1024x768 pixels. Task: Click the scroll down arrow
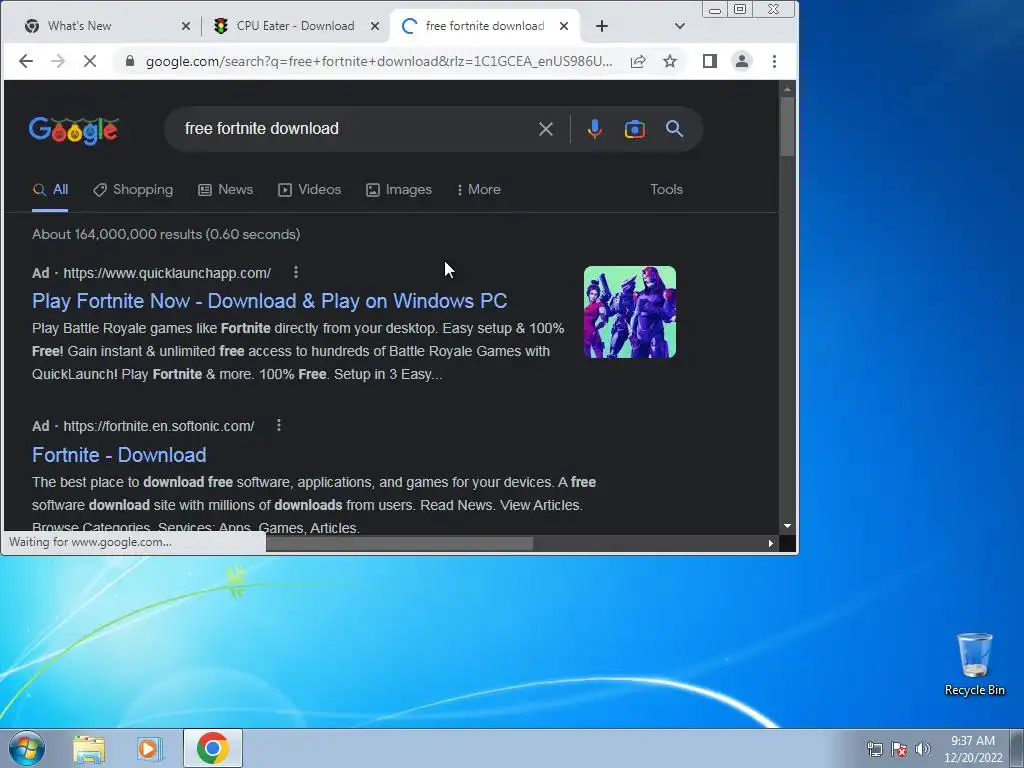click(787, 526)
